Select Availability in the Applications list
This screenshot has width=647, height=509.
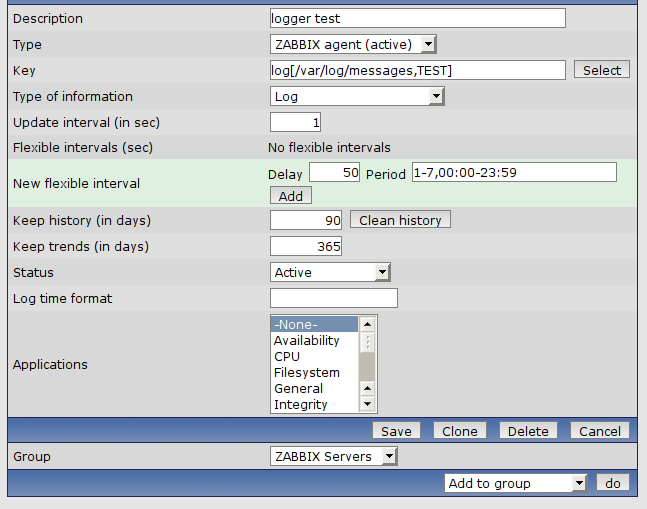coord(314,341)
